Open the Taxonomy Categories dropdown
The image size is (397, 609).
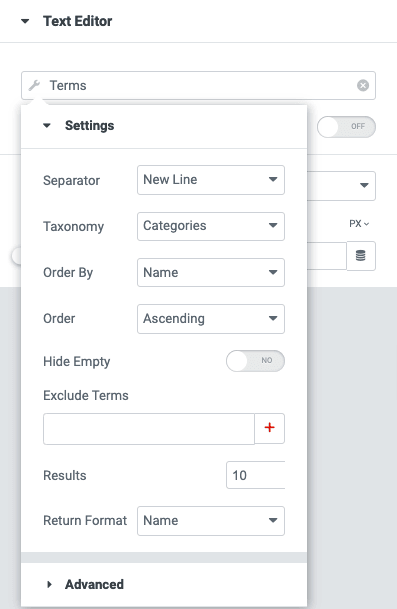tap(211, 226)
